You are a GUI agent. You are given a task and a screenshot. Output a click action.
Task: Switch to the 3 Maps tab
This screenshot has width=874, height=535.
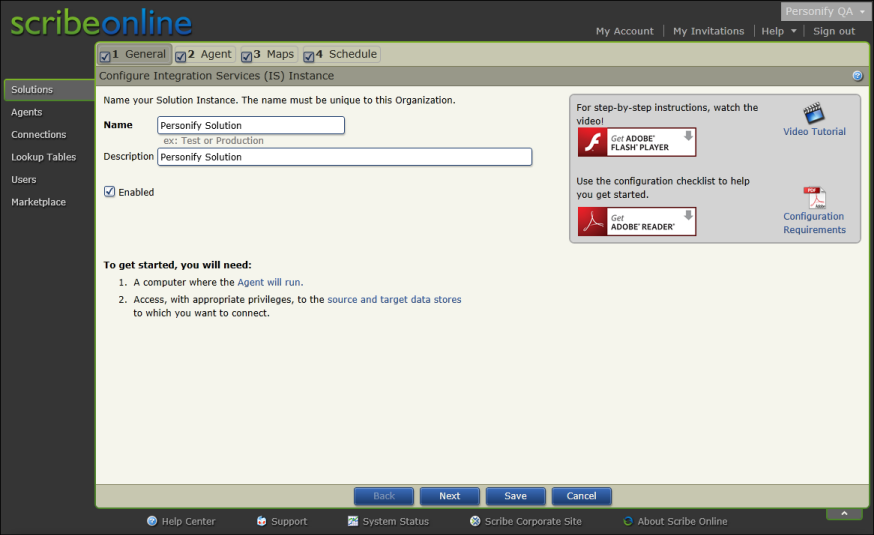tap(269, 55)
